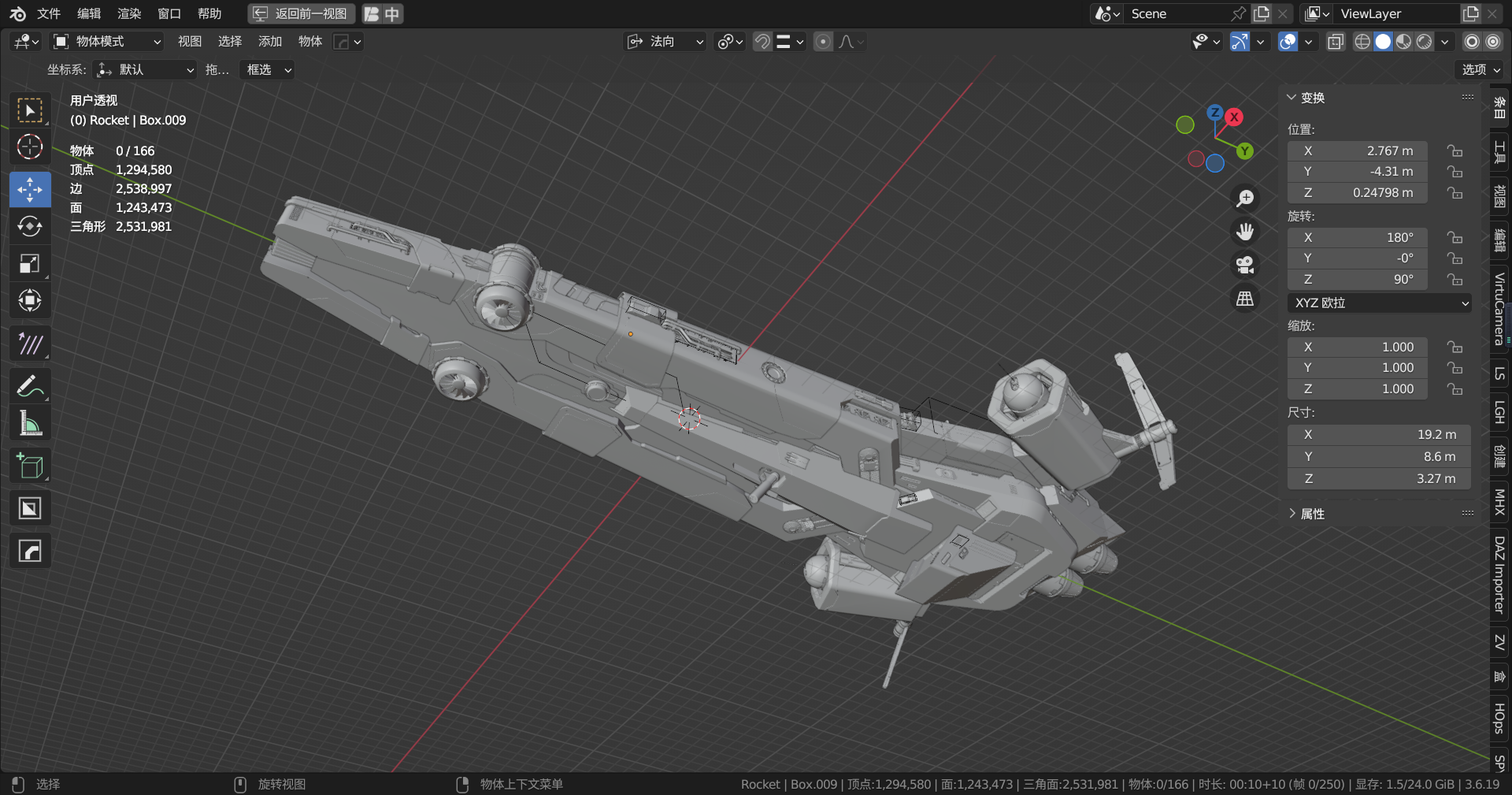
Task: Open the 窗口 window menu
Action: pos(169,13)
